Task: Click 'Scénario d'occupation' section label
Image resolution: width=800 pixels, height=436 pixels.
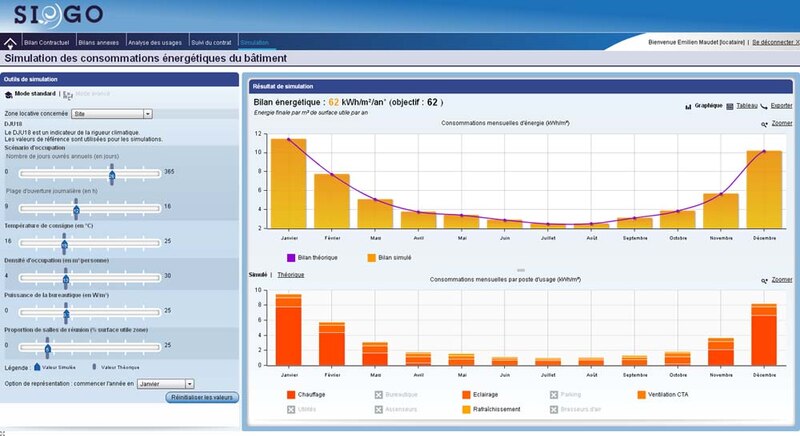Action: point(35,148)
